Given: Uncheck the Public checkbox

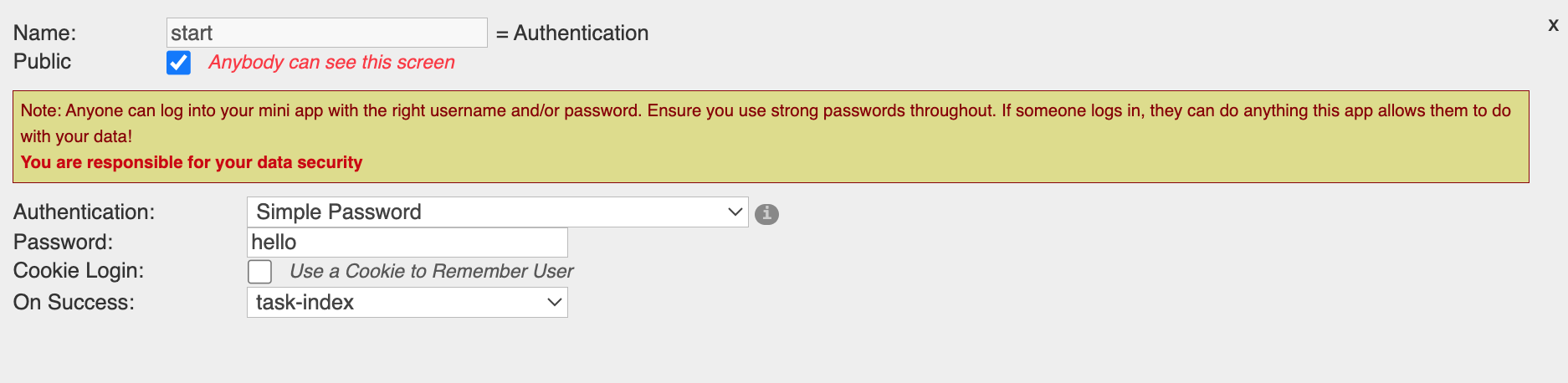Looking at the screenshot, I should (178, 63).
